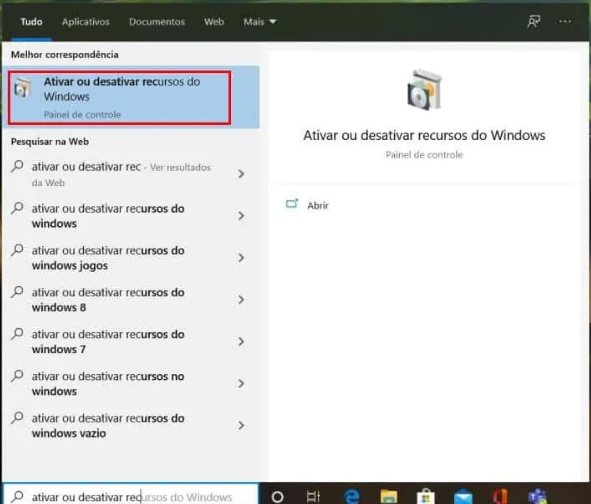Click the search text input box
The image size is (591, 504).
(130, 496)
